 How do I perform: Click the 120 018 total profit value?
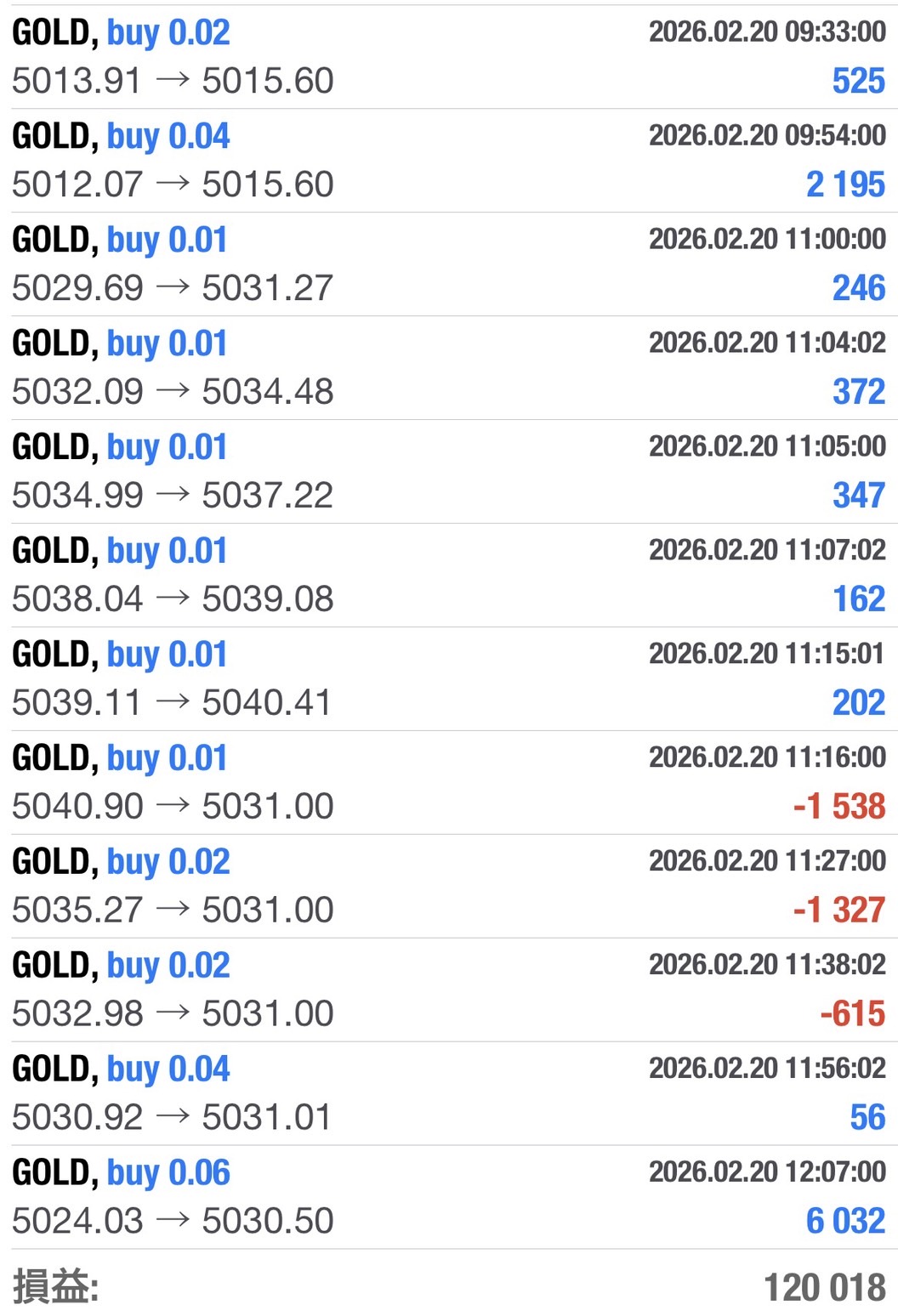(x=824, y=1288)
